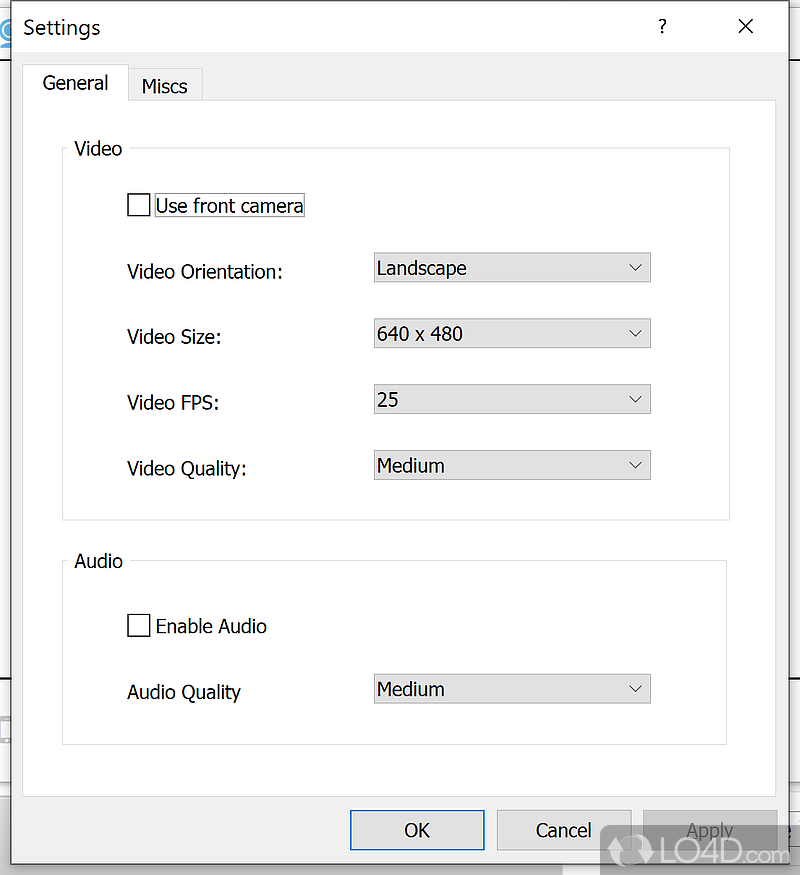Click the Cancel button
The height and width of the screenshot is (875, 800).
(563, 830)
